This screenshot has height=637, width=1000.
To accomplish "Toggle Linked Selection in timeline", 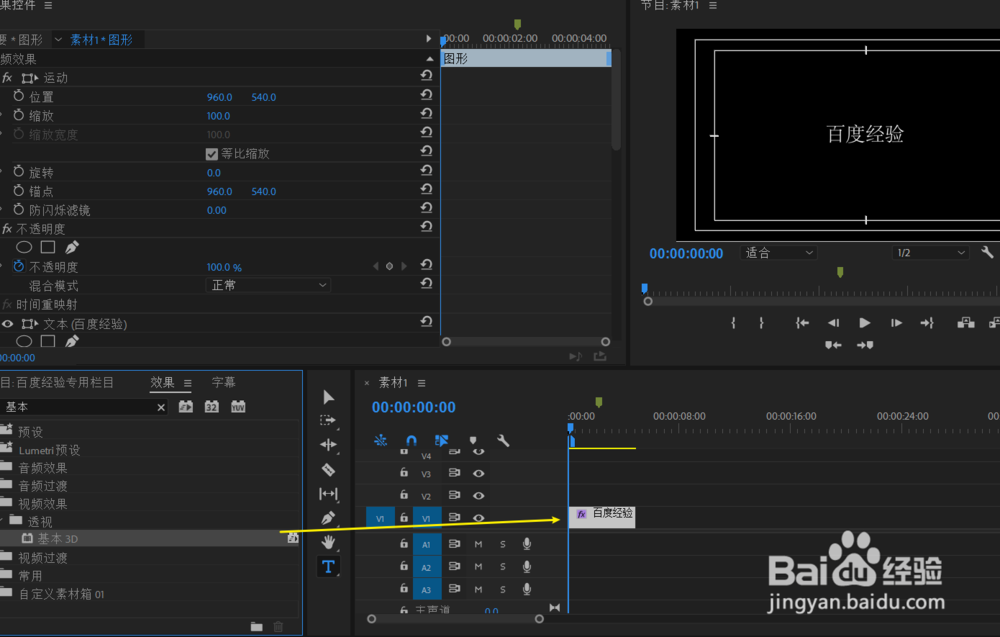I will click(x=441, y=440).
